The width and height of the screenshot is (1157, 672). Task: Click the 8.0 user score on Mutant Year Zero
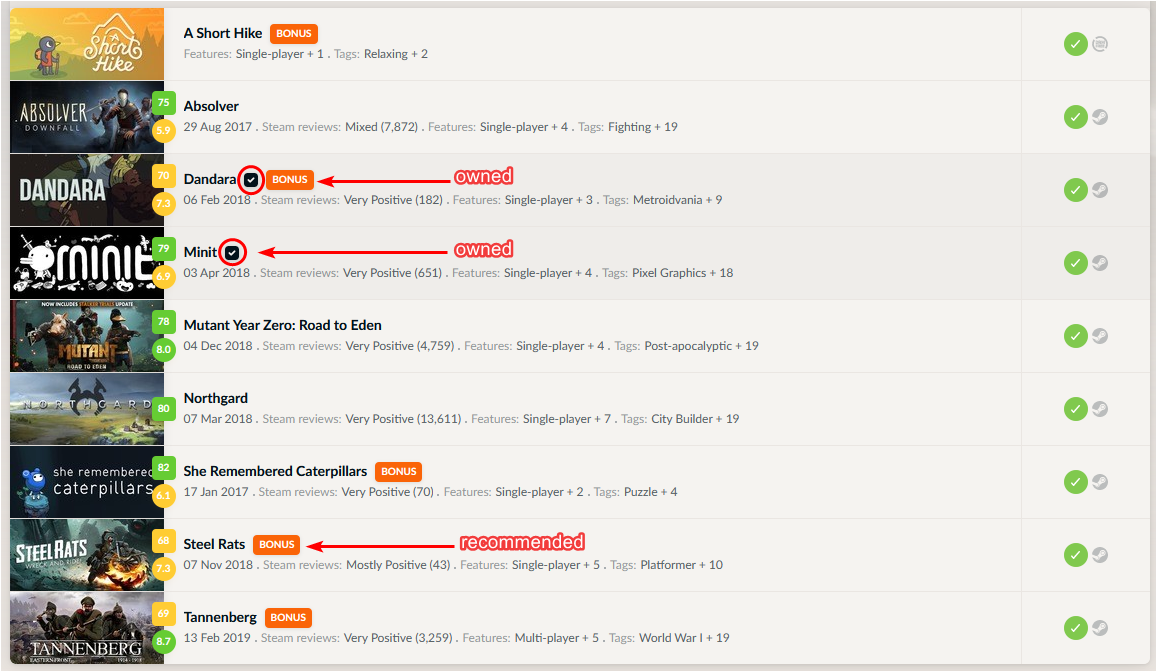[x=164, y=350]
